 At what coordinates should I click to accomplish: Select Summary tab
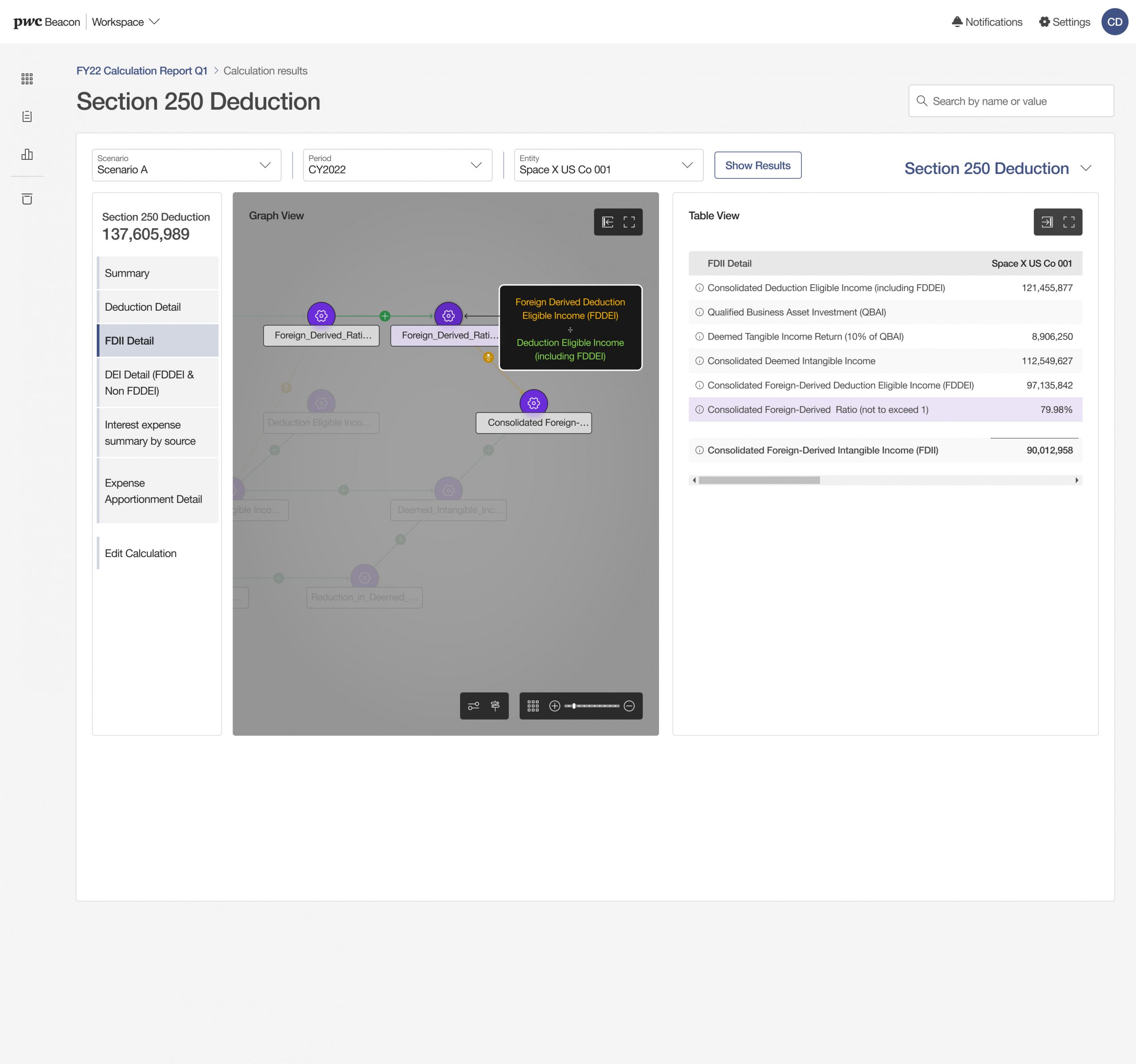(158, 273)
